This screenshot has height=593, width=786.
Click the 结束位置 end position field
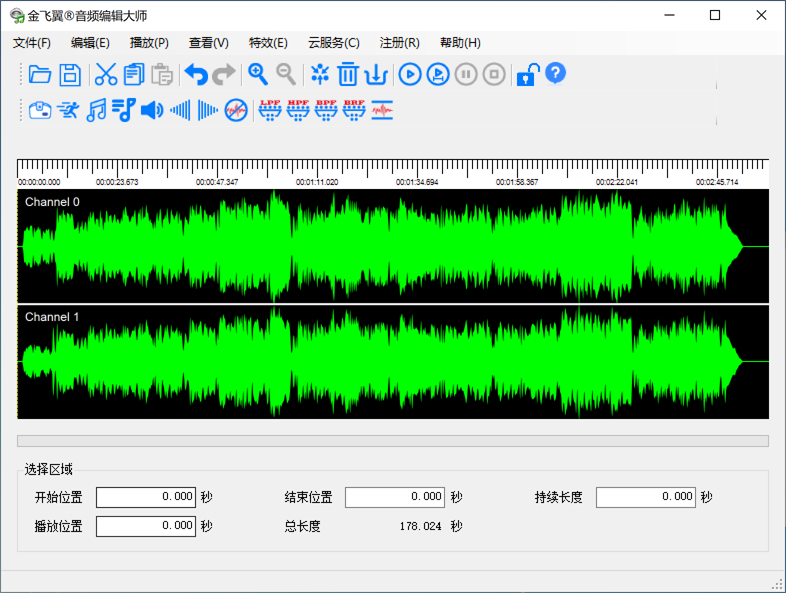pyautogui.click(x=395, y=497)
